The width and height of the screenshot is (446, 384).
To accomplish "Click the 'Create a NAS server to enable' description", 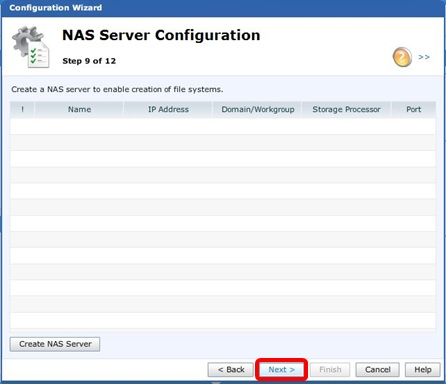I will pos(117,89).
